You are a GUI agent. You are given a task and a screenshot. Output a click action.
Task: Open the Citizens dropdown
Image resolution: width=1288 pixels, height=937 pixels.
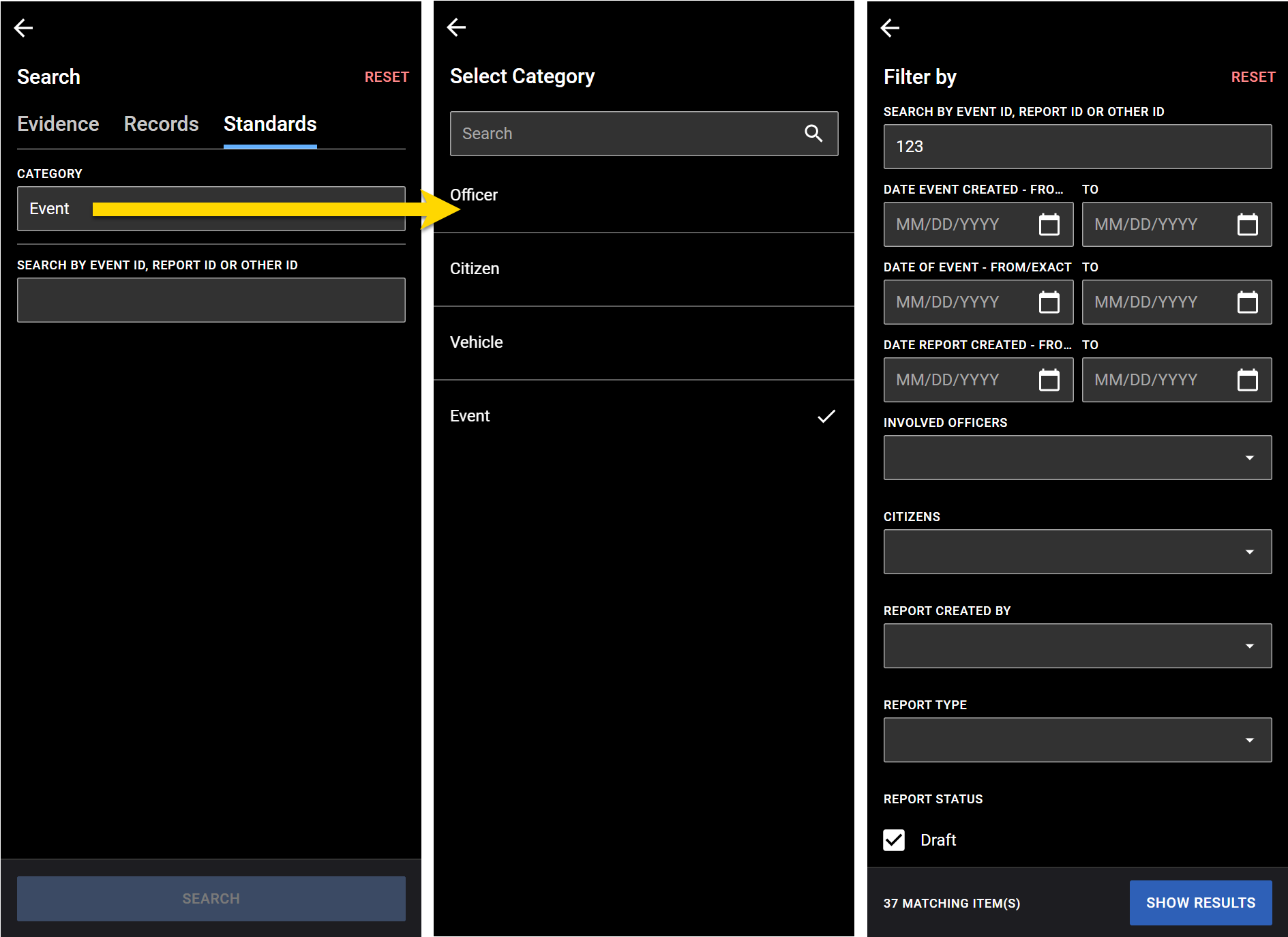click(1249, 552)
